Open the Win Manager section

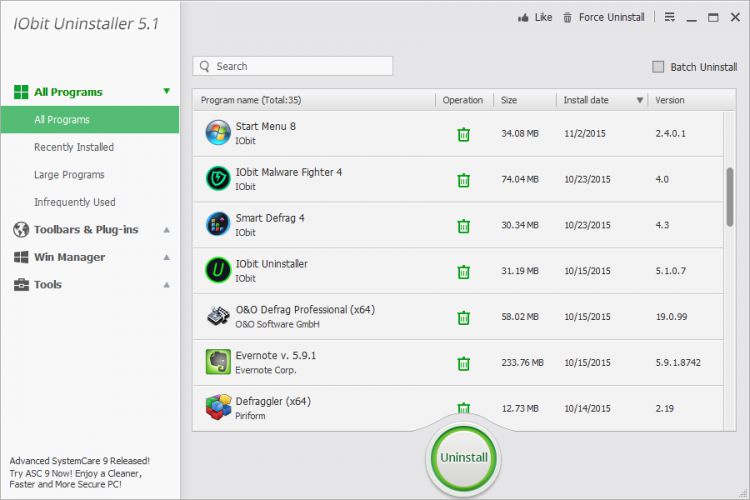point(69,257)
